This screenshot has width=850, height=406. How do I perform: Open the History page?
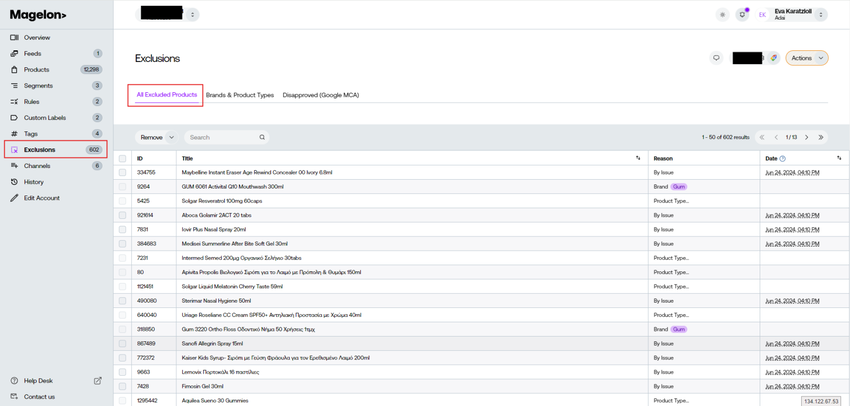tap(34, 182)
